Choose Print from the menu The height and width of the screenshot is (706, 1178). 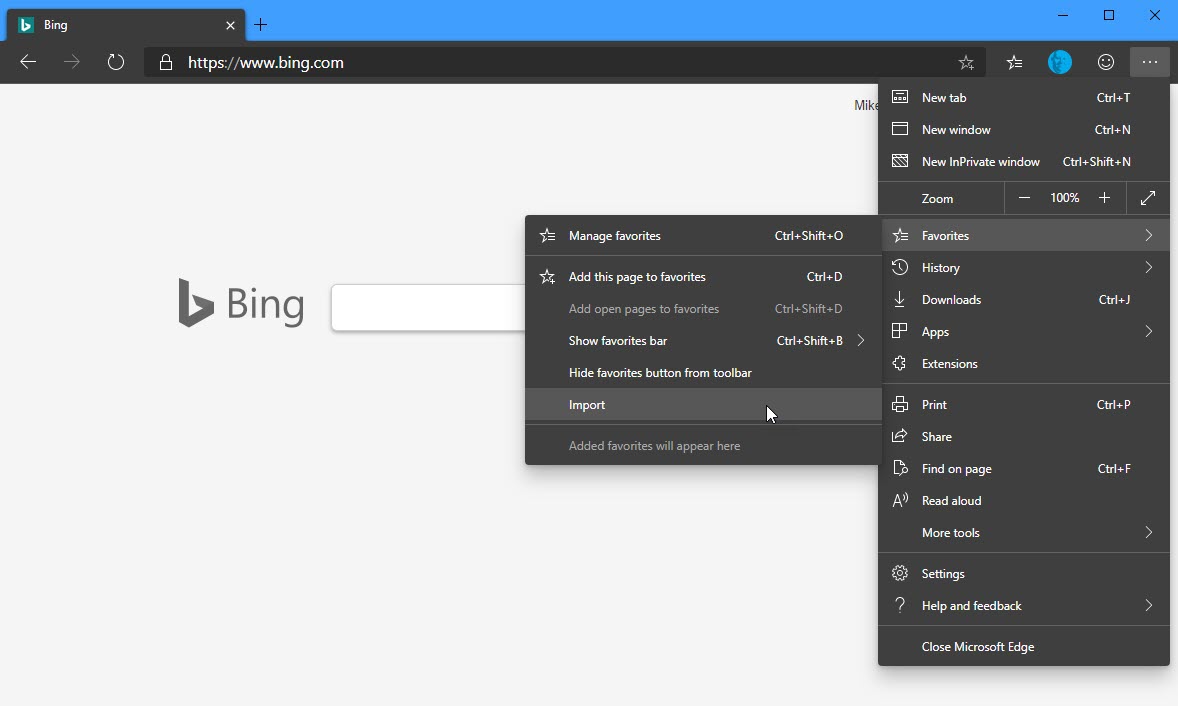[1024, 405]
